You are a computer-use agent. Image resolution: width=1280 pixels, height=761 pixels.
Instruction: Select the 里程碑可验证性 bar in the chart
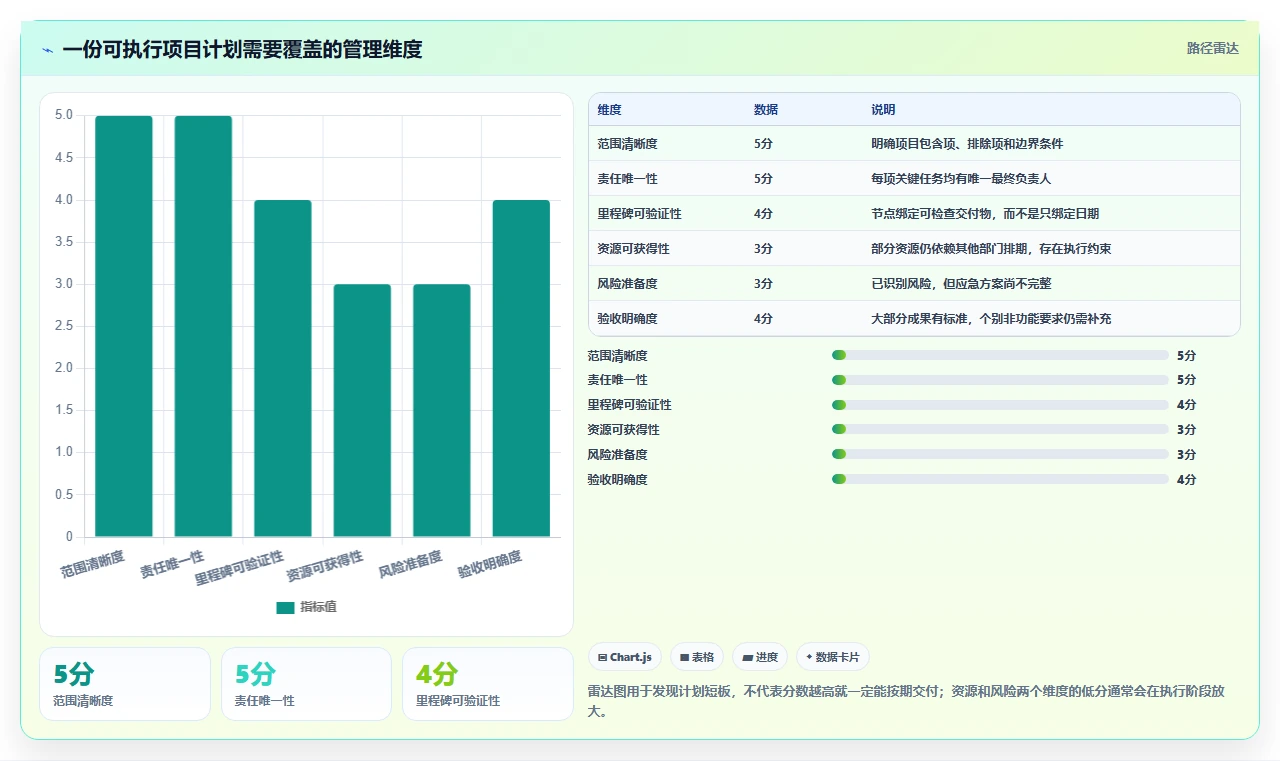pyautogui.click(x=283, y=368)
